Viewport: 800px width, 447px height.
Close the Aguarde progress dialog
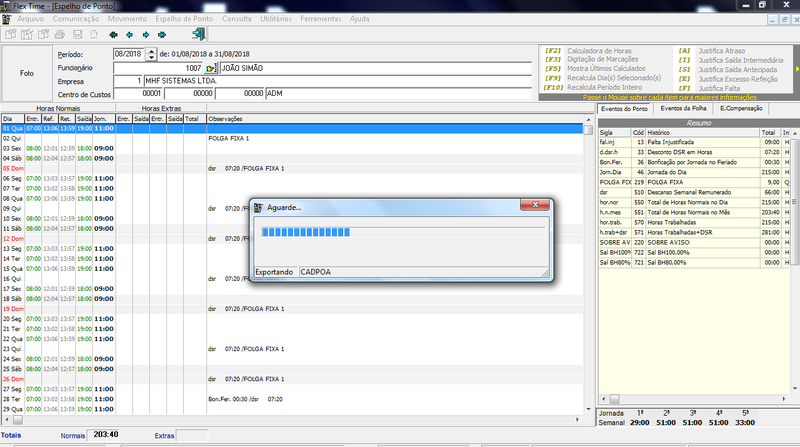pos(535,205)
